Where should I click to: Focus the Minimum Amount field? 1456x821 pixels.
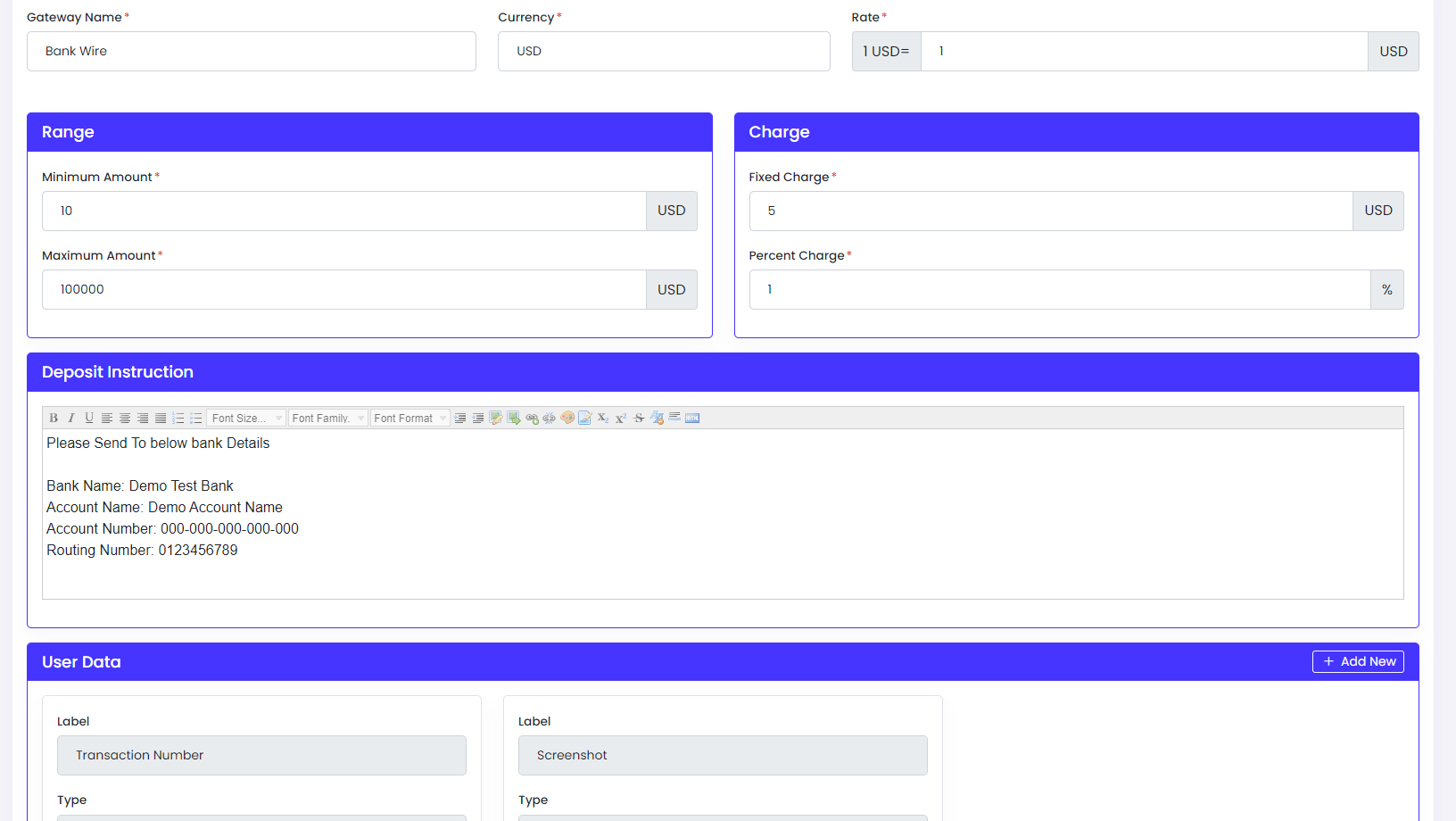tap(344, 211)
